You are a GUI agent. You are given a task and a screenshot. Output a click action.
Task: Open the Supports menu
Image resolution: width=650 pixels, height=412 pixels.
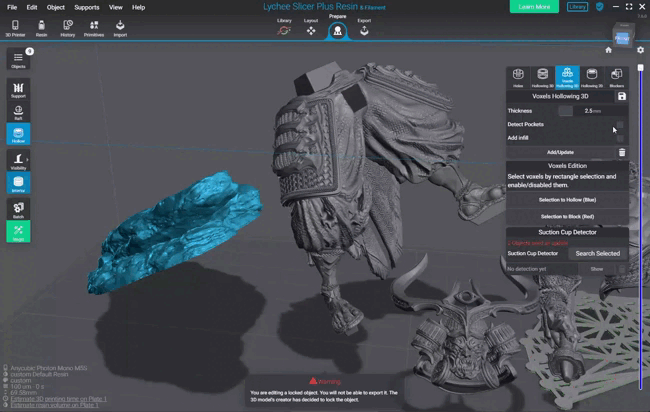pyautogui.click(x=87, y=7)
